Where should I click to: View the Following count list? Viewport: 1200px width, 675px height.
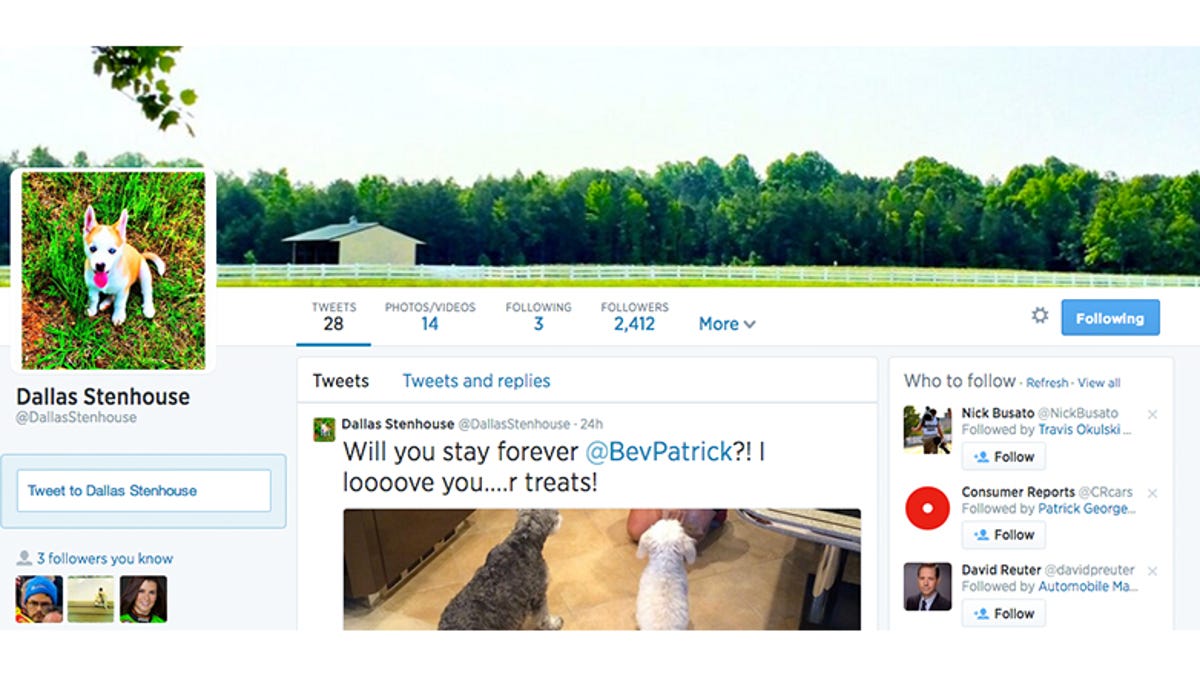pos(538,316)
